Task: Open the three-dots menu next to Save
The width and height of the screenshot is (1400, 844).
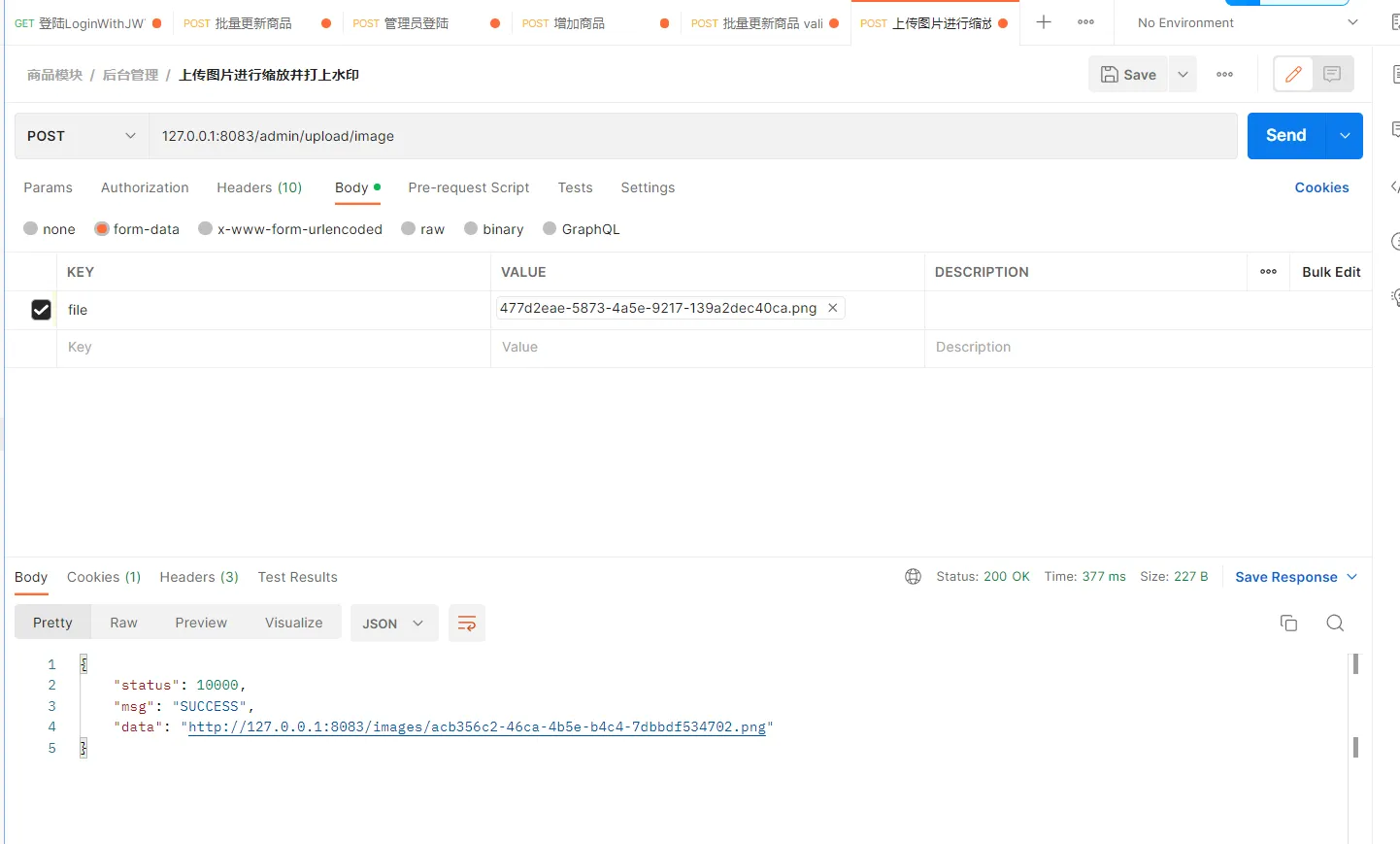Action: [1224, 74]
